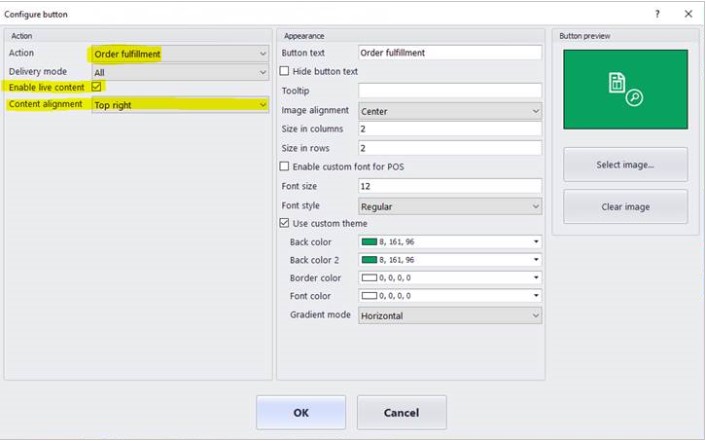
Task: Open the Content alignment dropdown
Action: (x=180, y=105)
